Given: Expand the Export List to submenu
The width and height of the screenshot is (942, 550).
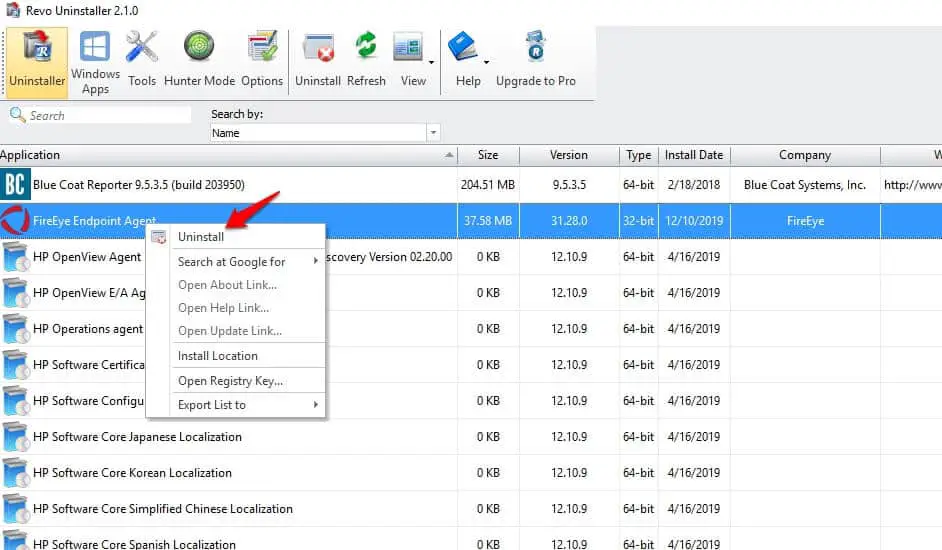Looking at the screenshot, I should (315, 405).
